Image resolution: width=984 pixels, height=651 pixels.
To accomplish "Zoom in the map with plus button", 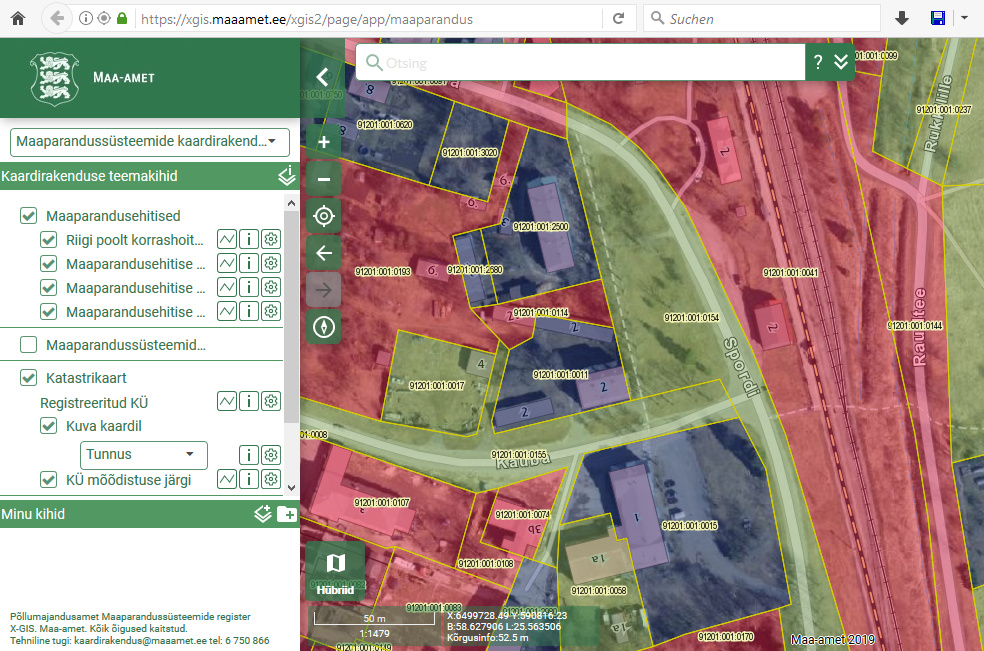I will point(323,142).
